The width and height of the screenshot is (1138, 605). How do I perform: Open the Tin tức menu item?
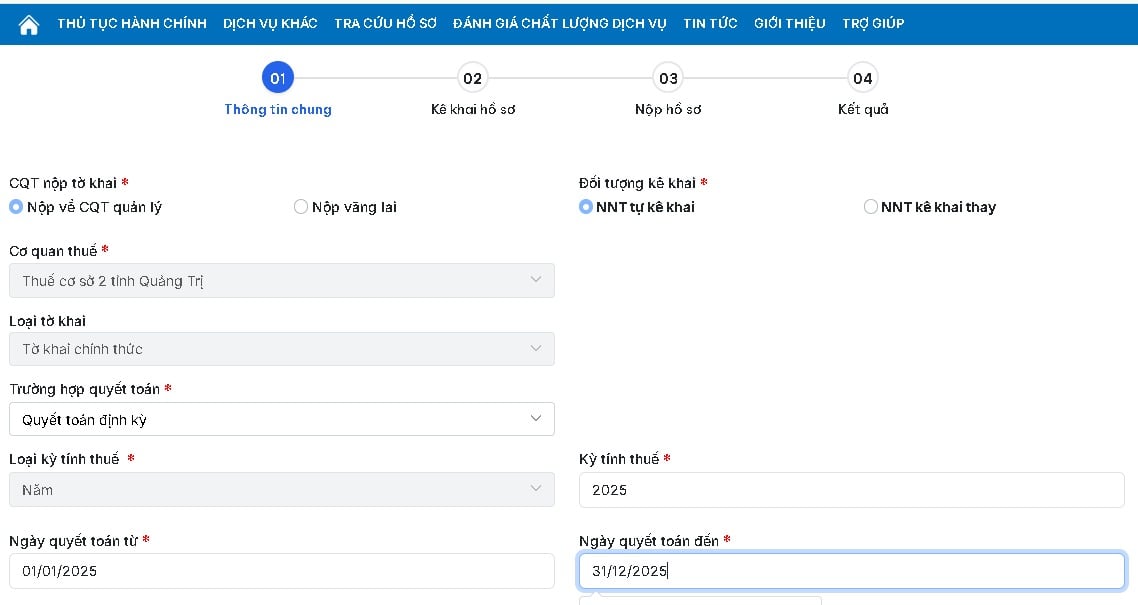pyautogui.click(x=710, y=23)
